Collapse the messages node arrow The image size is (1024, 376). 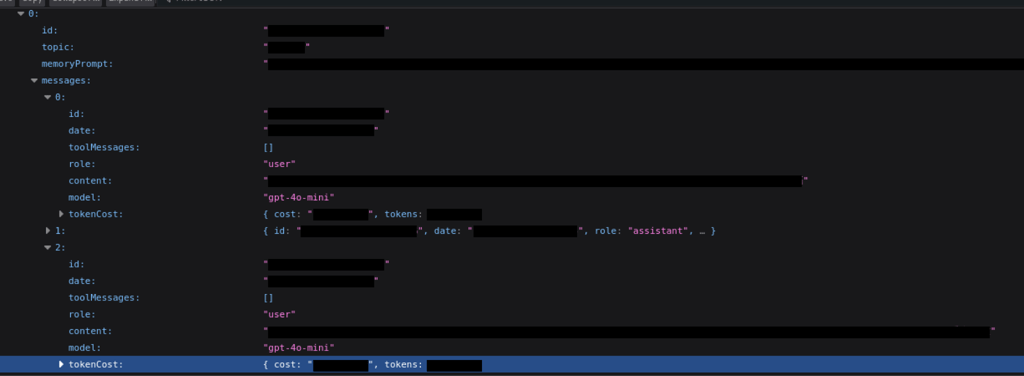pos(34,80)
